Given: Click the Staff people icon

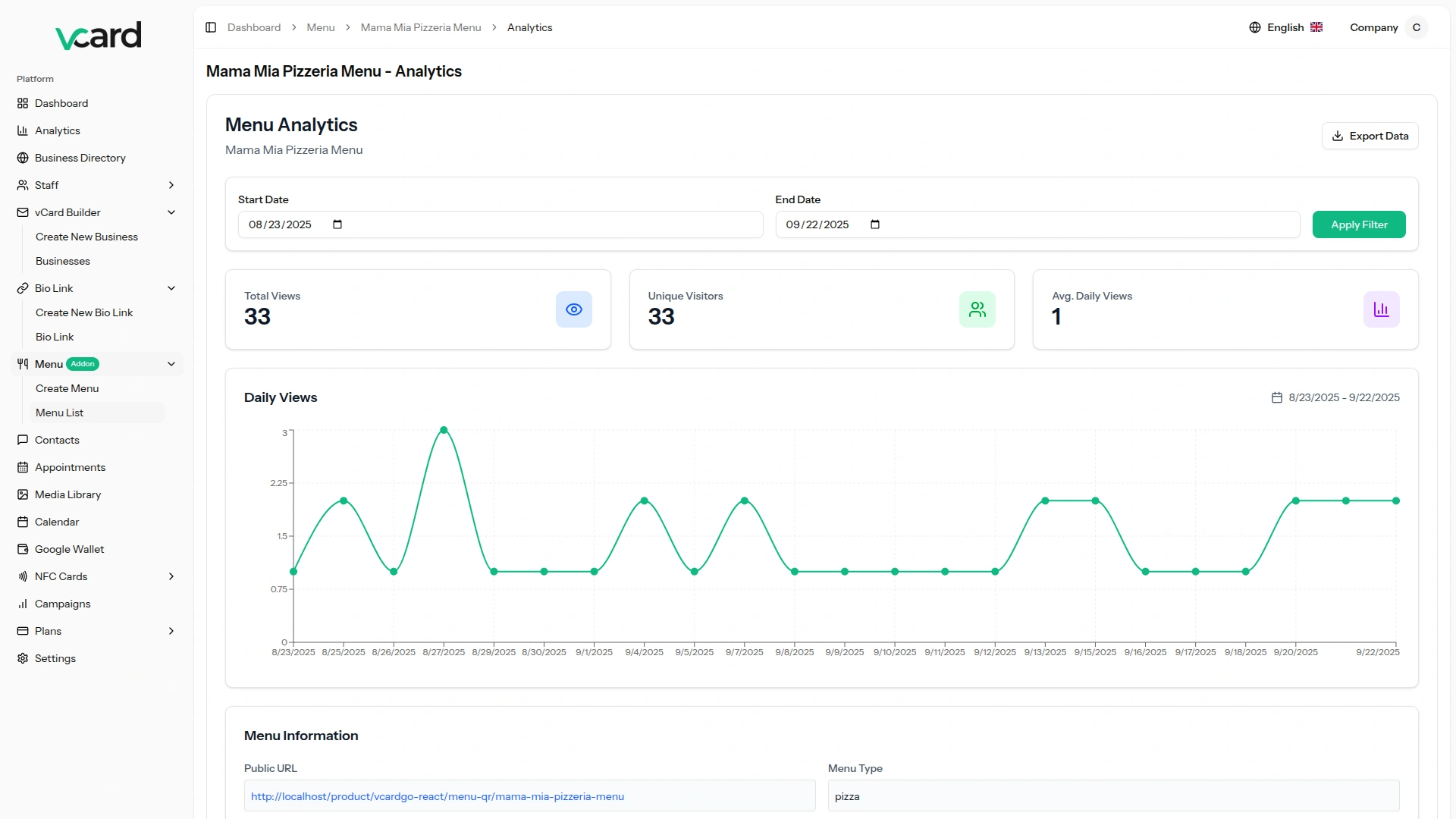Looking at the screenshot, I should tap(23, 185).
